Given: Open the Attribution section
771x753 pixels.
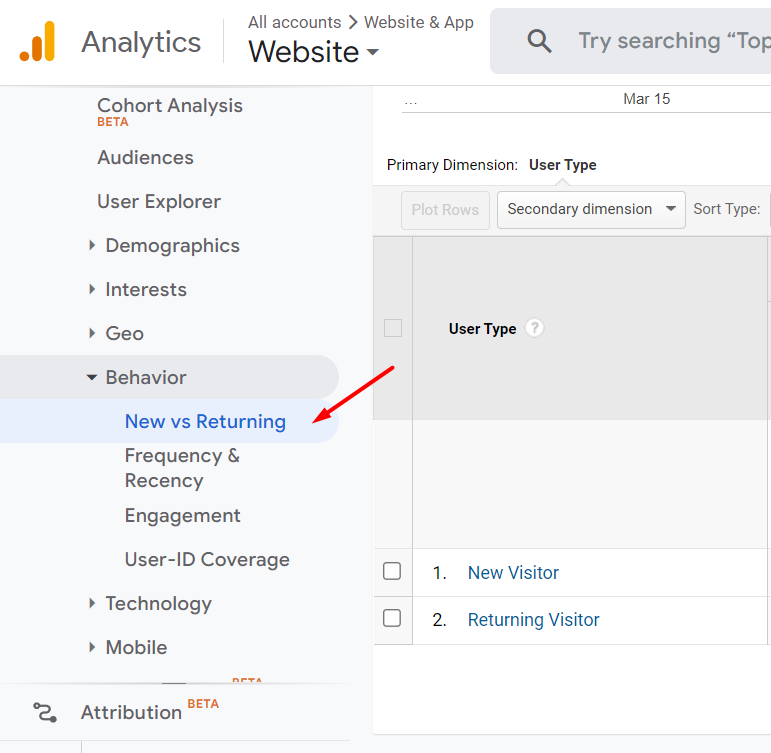Looking at the screenshot, I should 131,712.
